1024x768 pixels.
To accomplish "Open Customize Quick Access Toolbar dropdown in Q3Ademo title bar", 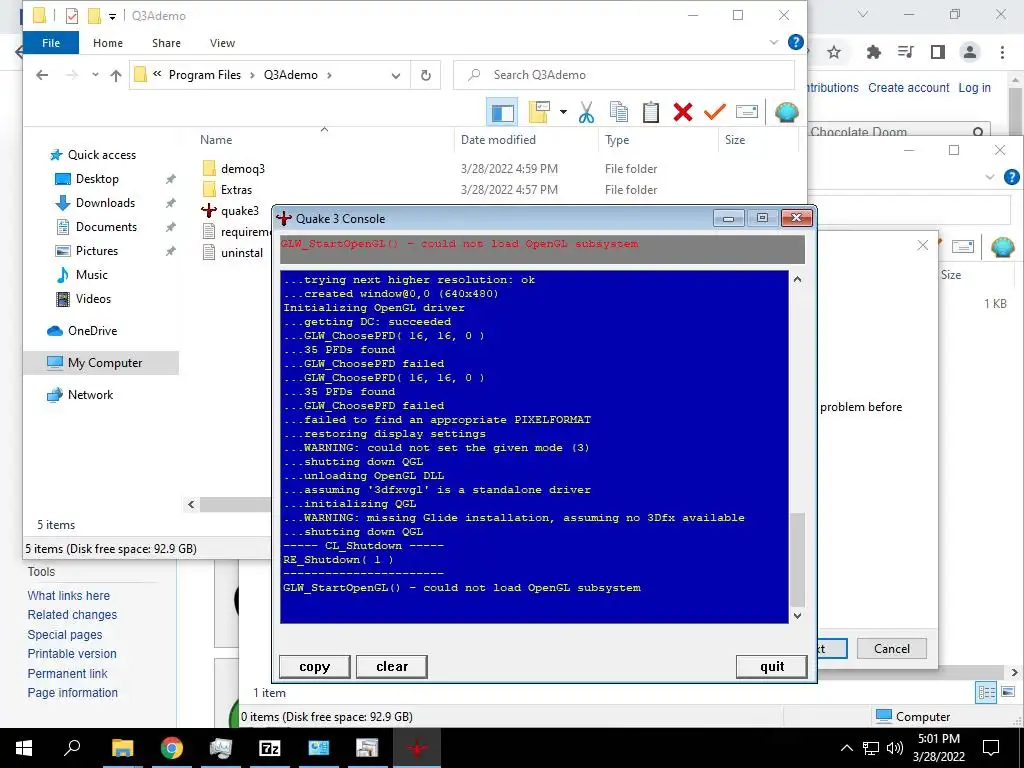I will [112, 16].
